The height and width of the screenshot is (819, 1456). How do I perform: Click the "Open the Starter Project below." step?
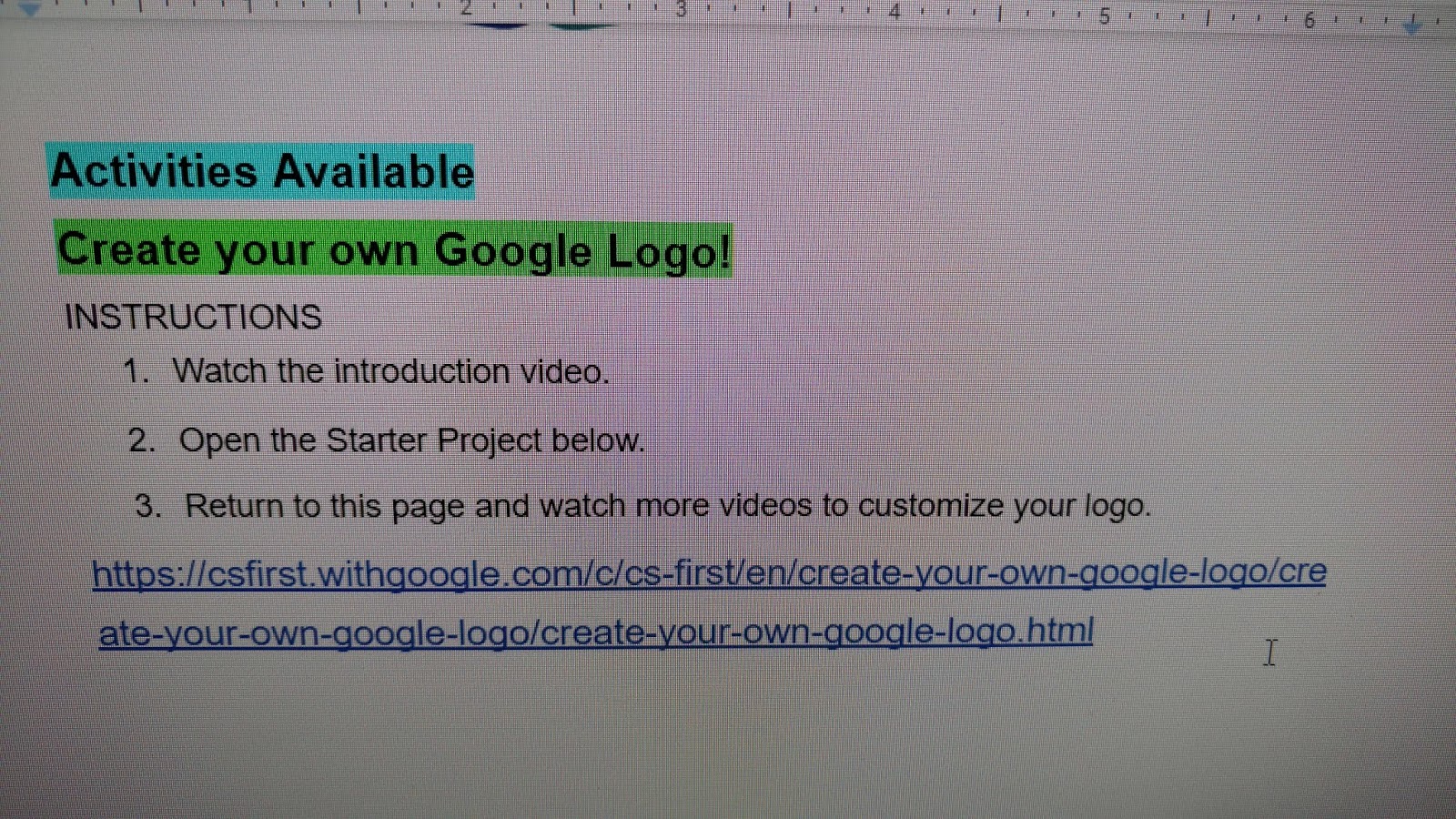(x=411, y=440)
